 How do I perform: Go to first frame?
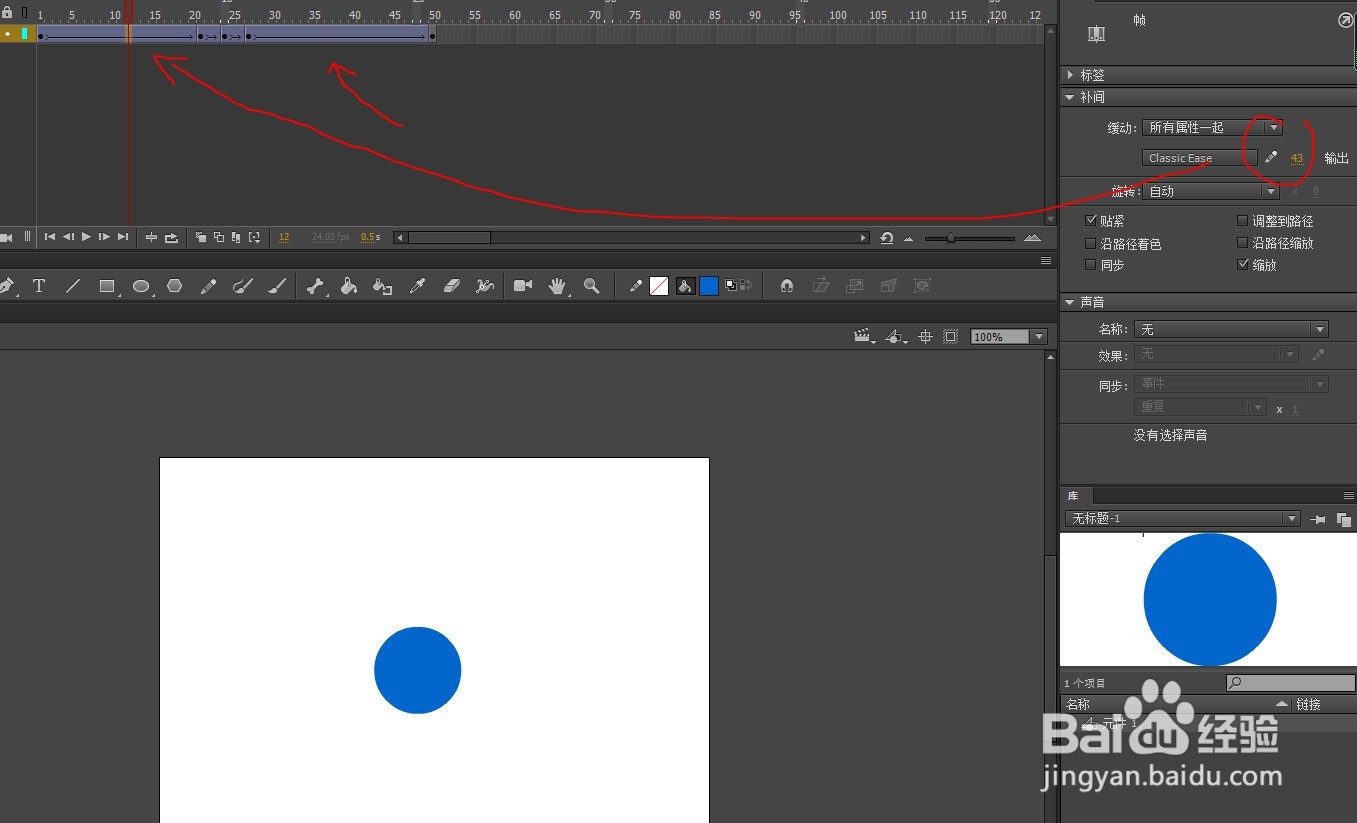tap(49, 237)
